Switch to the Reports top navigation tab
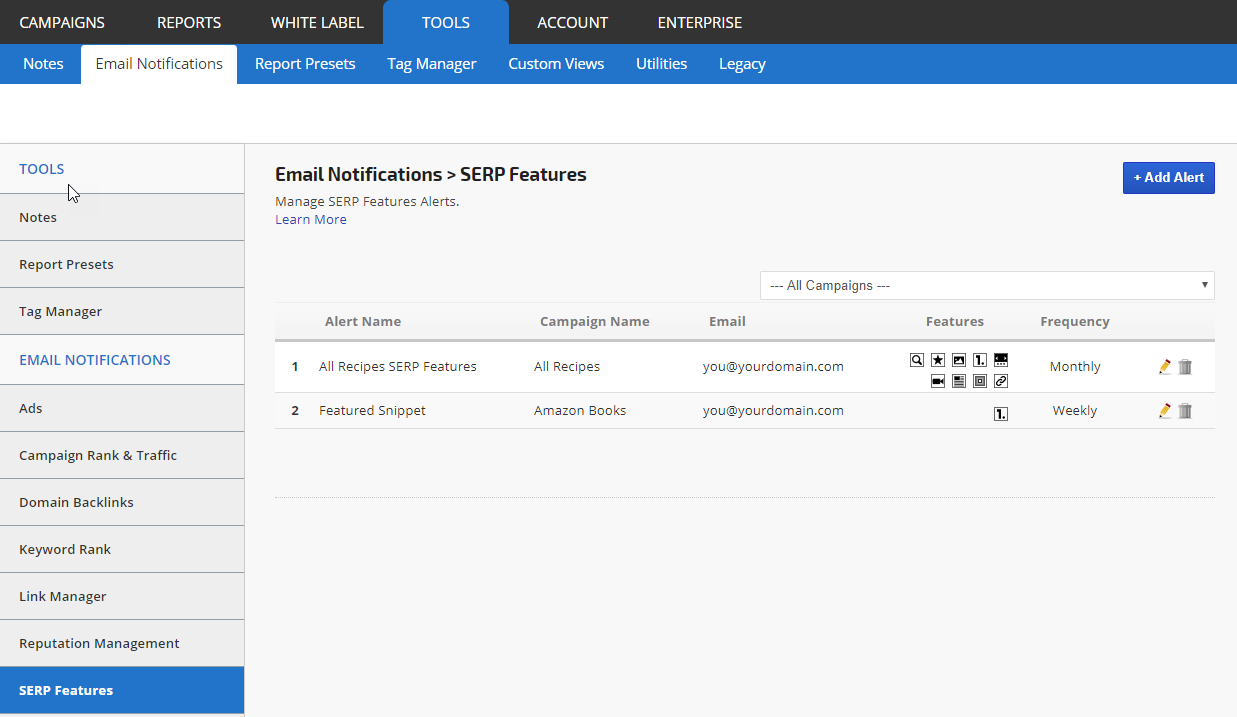This screenshot has height=717, width=1237. coord(189,22)
